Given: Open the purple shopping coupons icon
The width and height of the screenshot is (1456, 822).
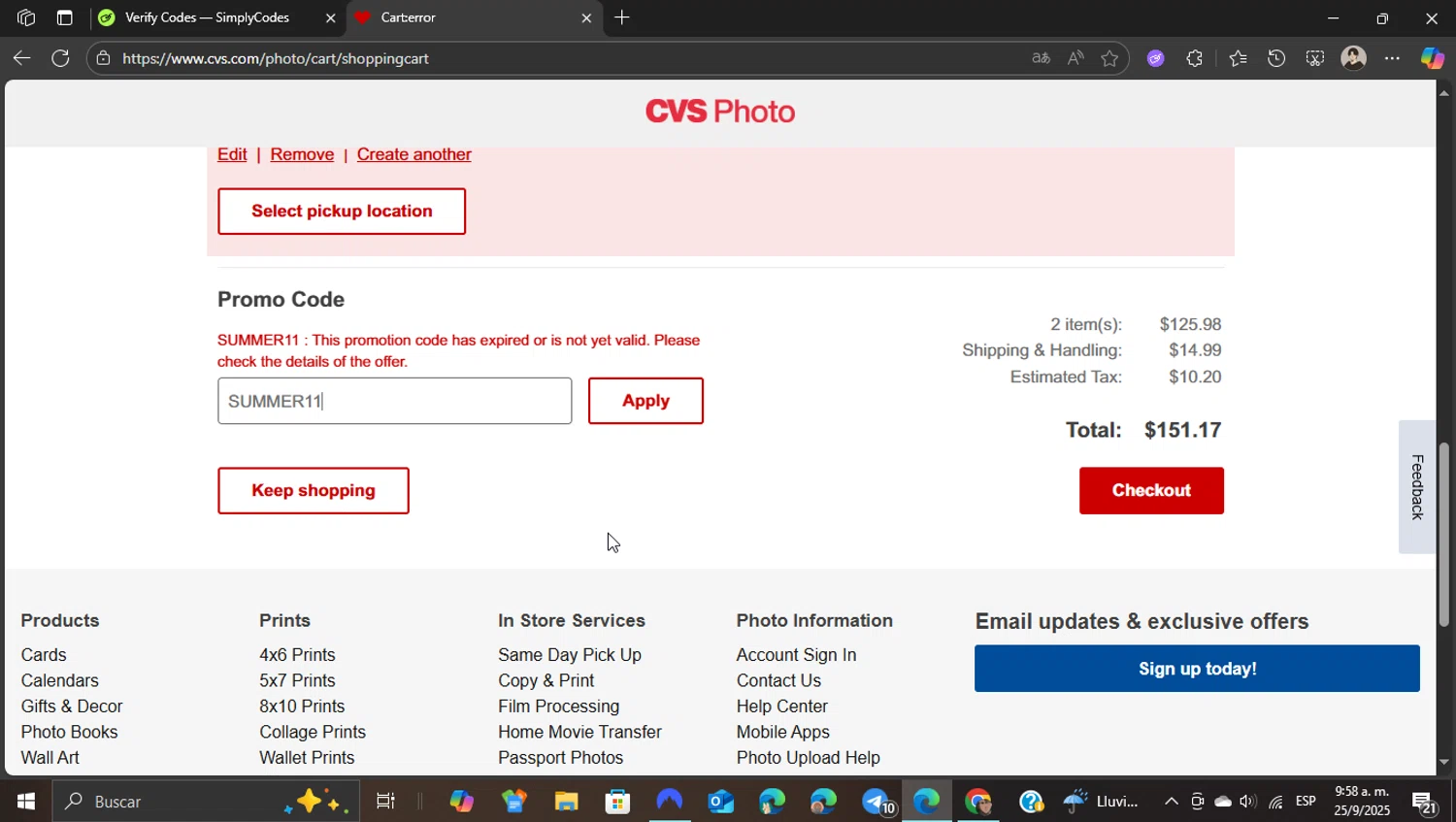Looking at the screenshot, I should [1155, 58].
